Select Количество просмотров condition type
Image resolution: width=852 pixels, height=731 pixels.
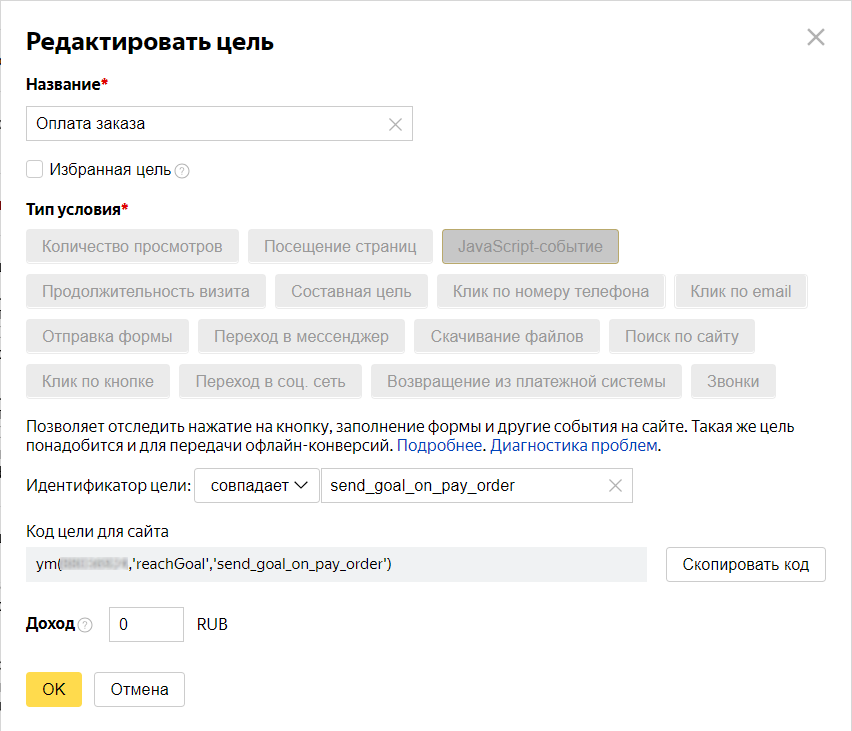point(132,246)
